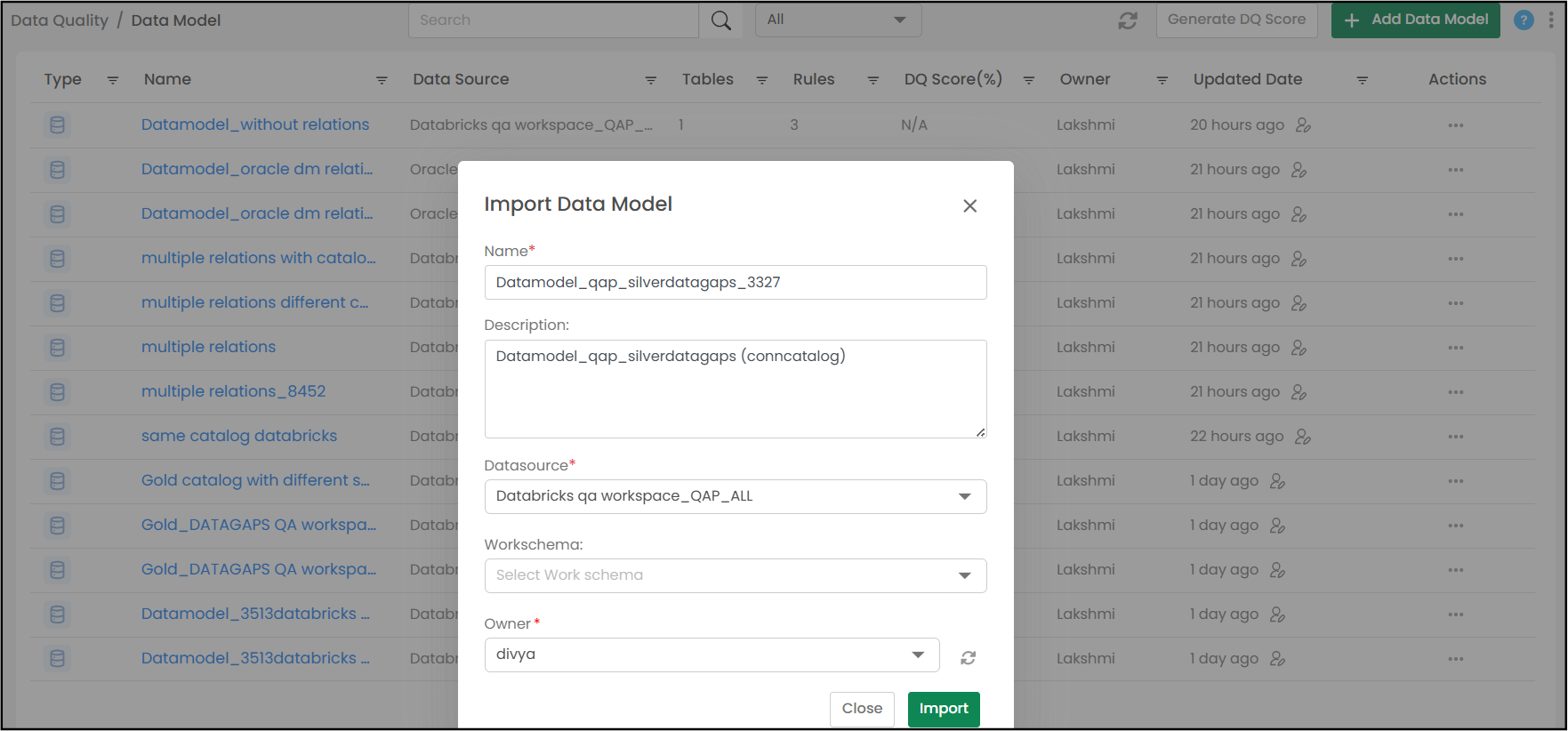Click the refresh icon beside Generate DQ Score

click(x=1128, y=20)
